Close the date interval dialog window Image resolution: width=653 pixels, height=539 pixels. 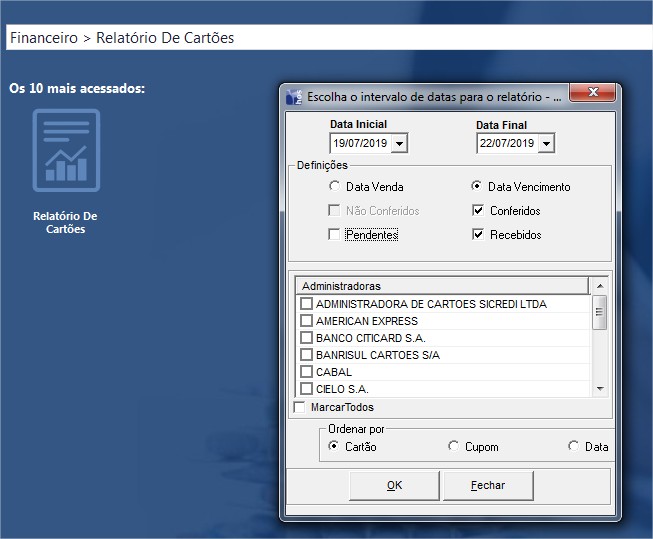[595, 96]
